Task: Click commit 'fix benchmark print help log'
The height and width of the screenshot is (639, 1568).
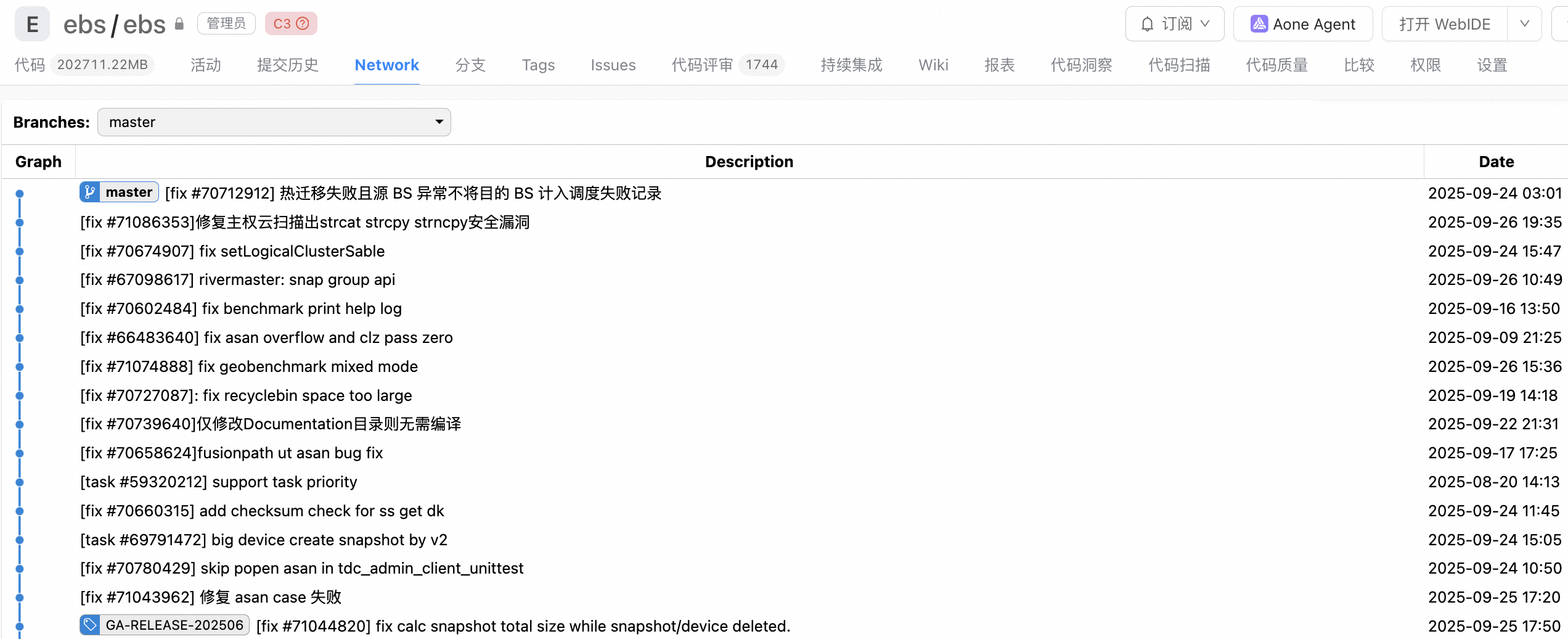Action: (x=302, y=309)
